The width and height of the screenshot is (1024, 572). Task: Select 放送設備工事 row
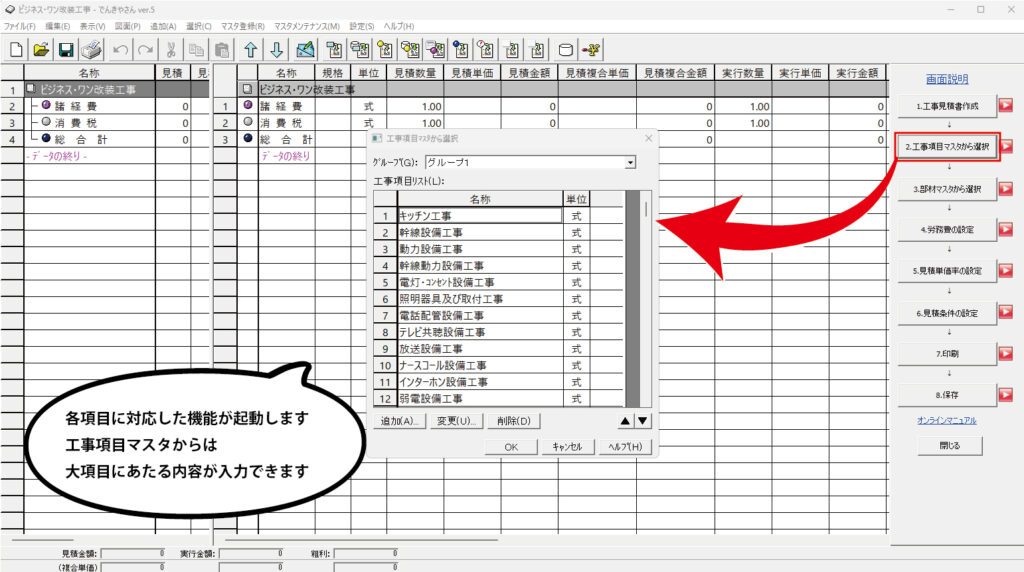point(480,349)
